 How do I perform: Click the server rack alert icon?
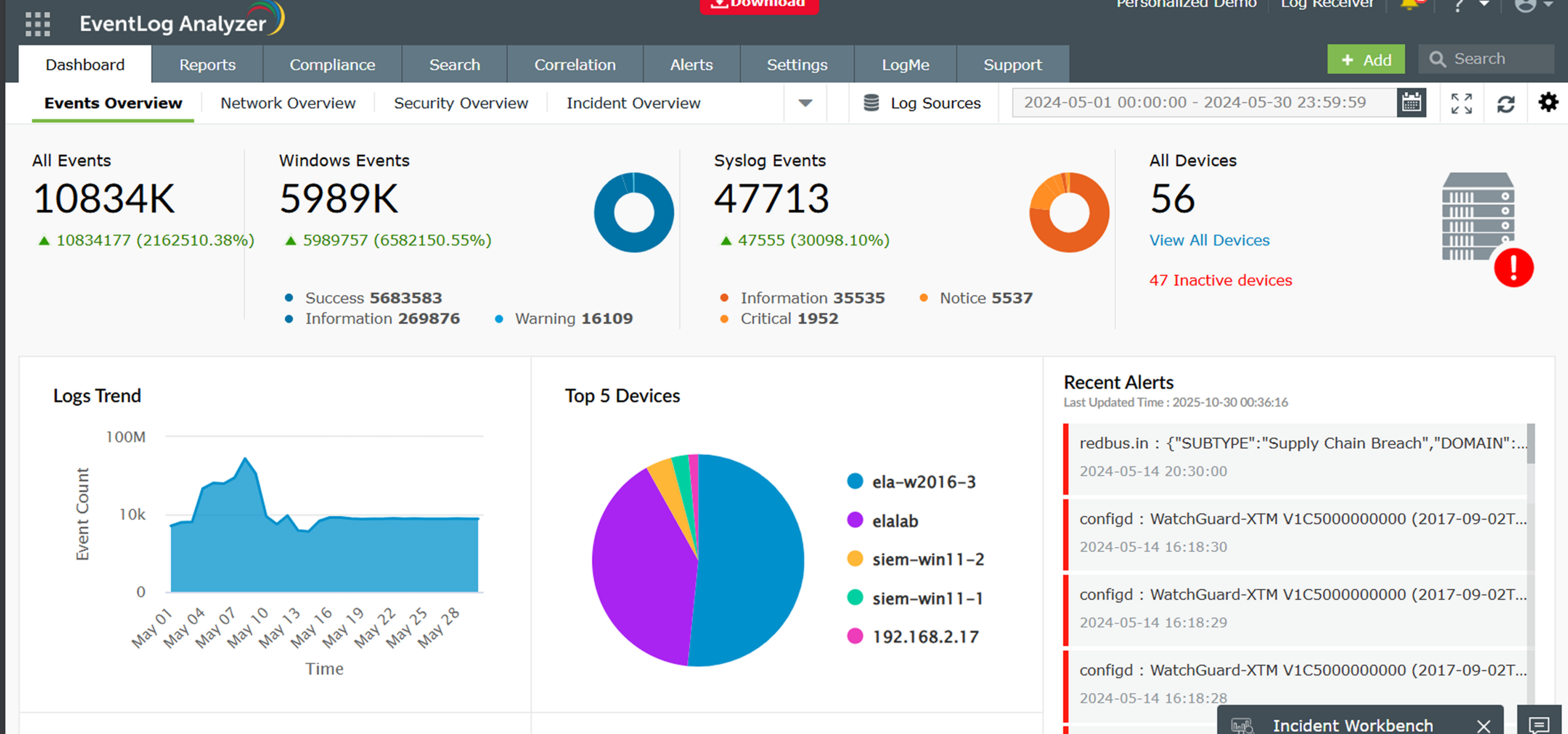(x=1479, y=217)
